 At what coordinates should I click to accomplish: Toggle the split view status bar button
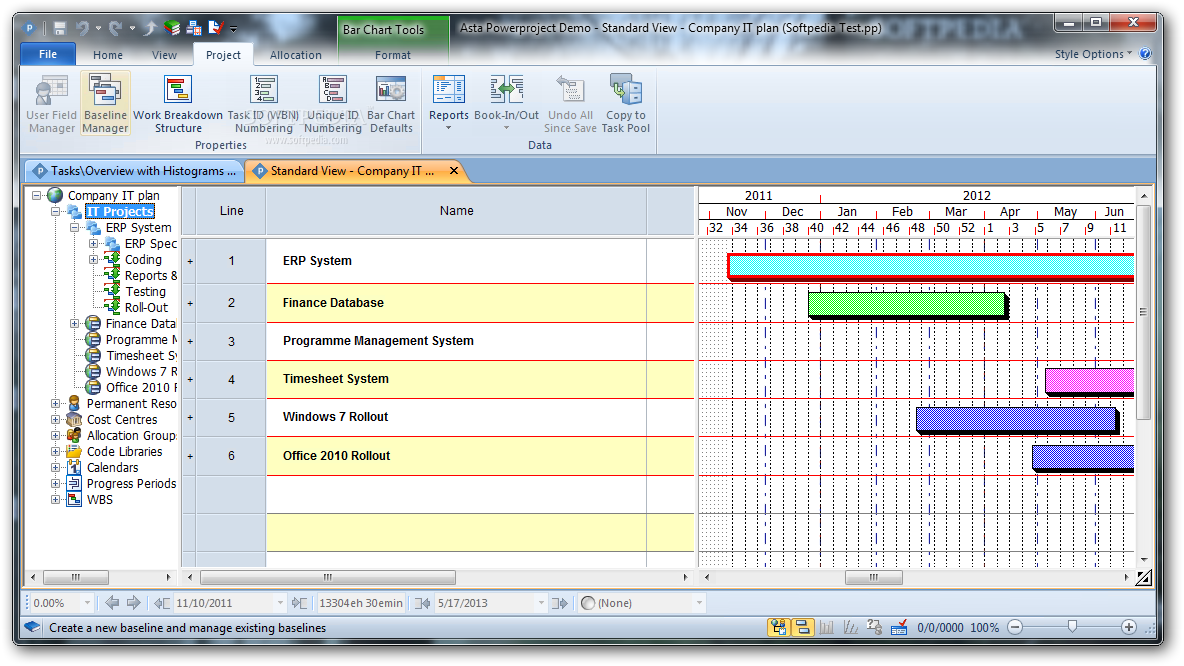click(x=803, y=627)
